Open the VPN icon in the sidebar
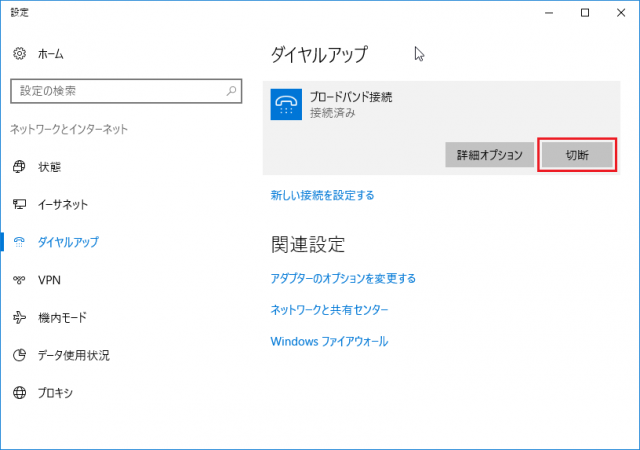 tap(19, 280)
